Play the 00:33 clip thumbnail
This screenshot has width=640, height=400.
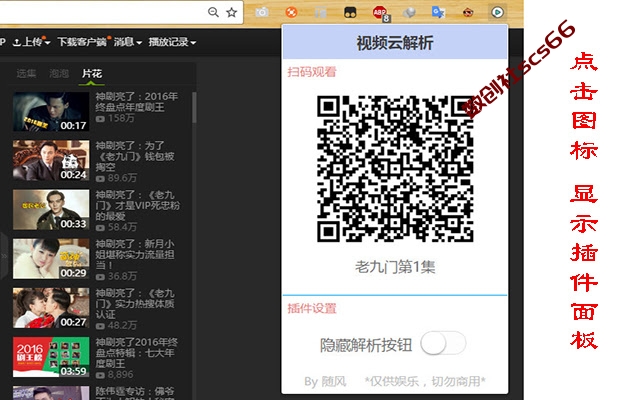pos(51,209)
